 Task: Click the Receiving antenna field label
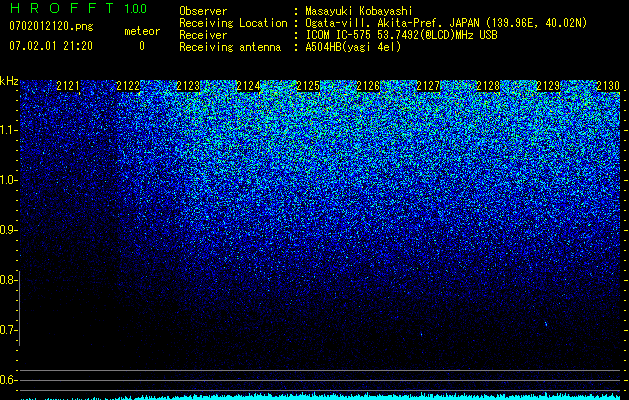(230, 47)
